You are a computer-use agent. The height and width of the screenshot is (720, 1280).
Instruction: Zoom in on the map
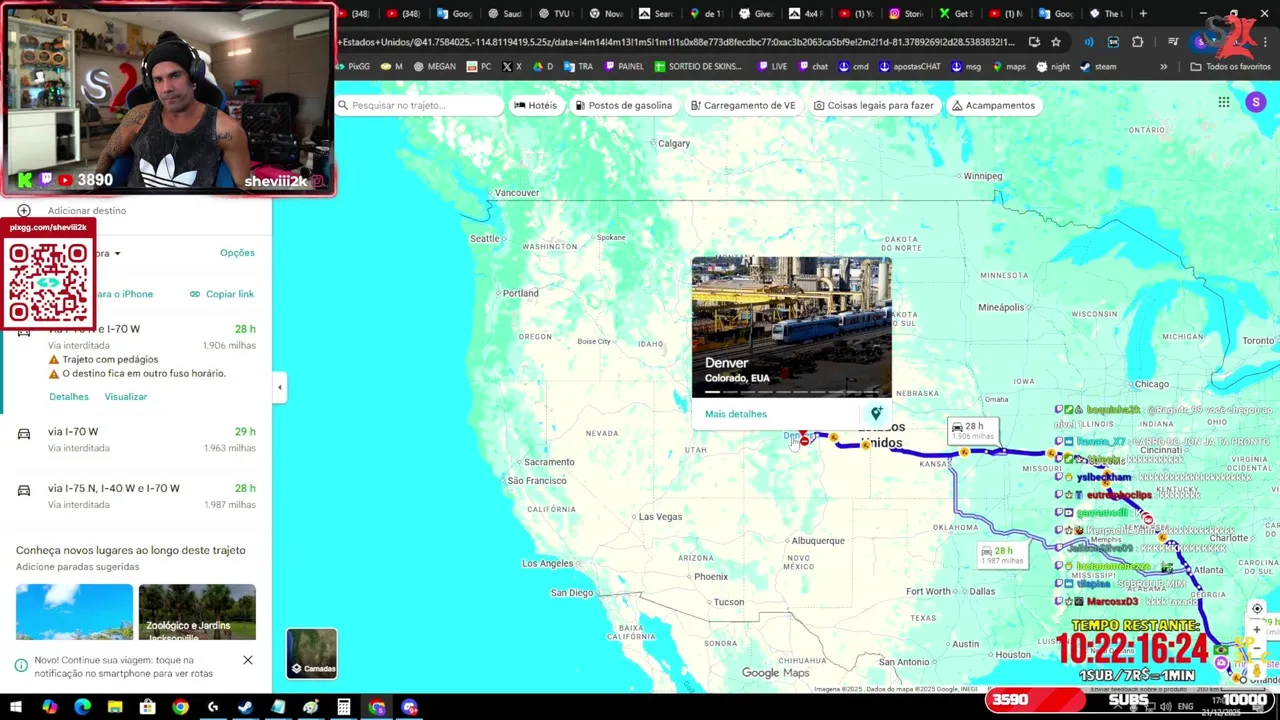(x=1257, y=631)
